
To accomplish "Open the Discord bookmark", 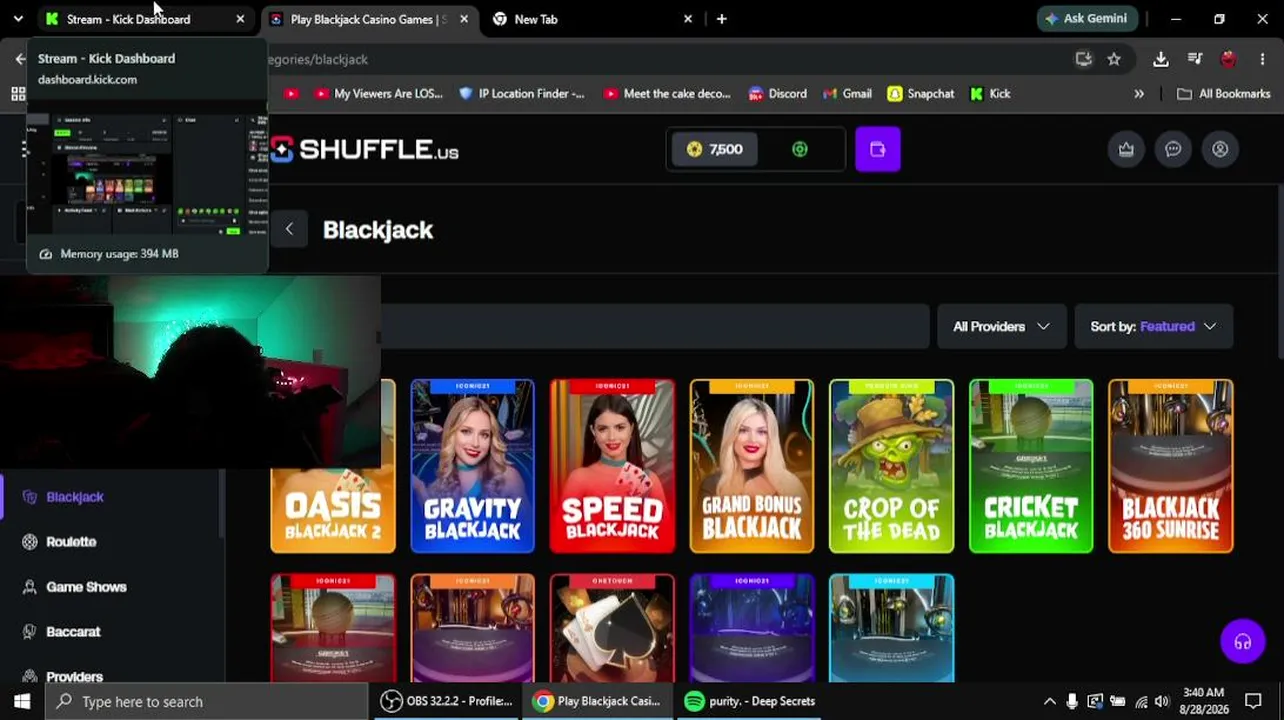I will (777, 94).
